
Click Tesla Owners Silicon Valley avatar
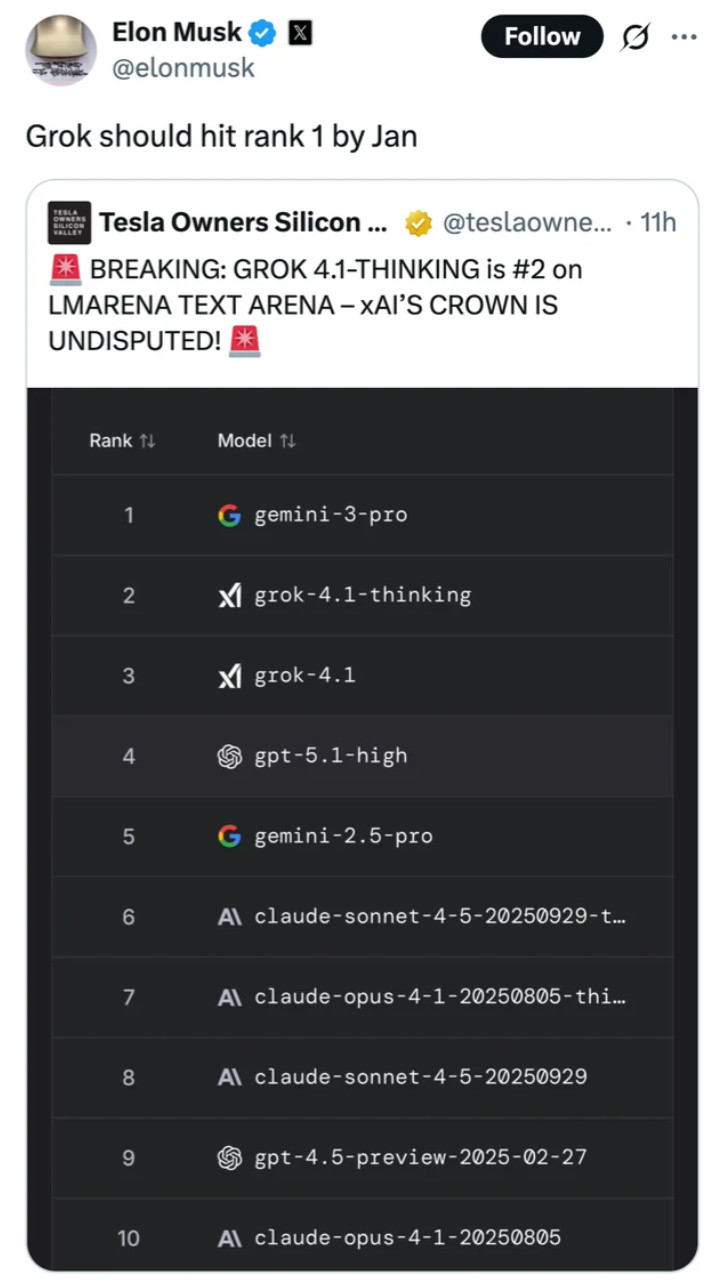pyautogui.click(x=68, y=222)
